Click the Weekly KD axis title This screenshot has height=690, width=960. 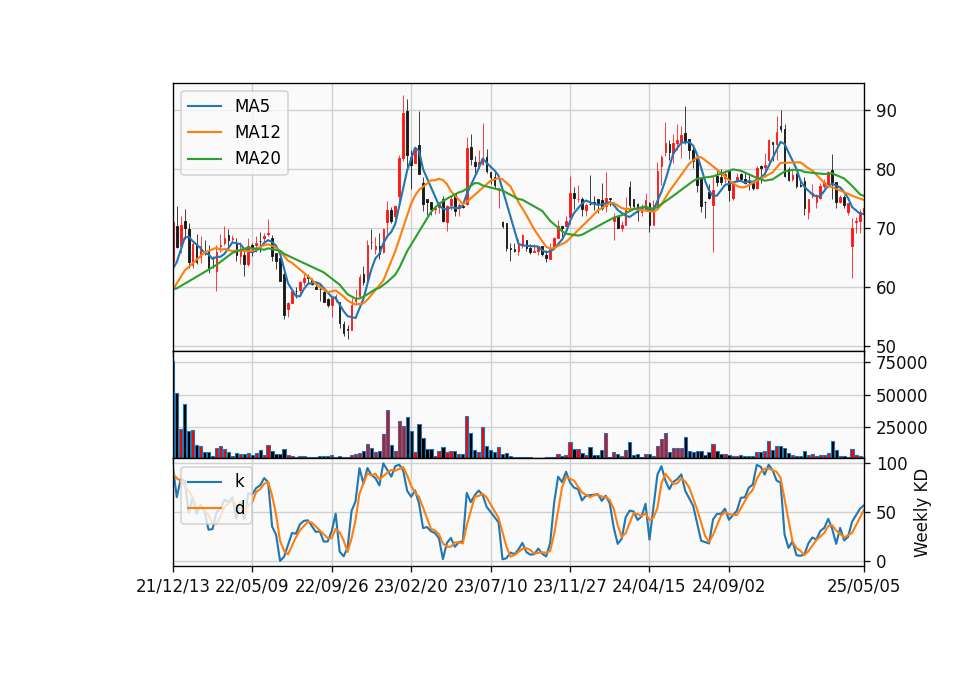[921, 513]
